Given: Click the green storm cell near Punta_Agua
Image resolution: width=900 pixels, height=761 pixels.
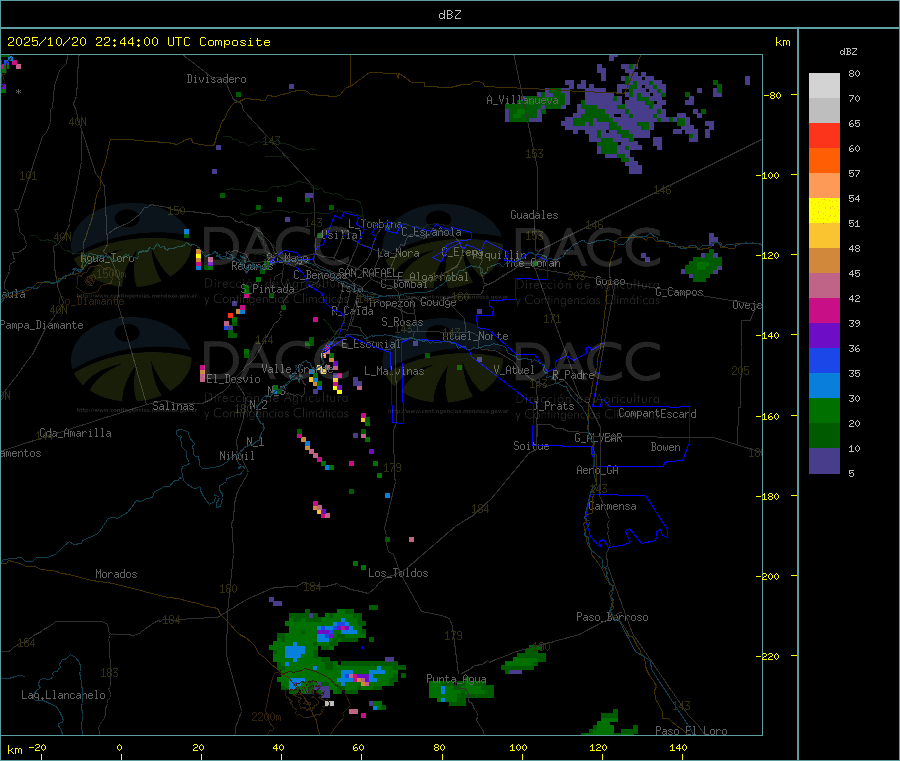Looking at the screenshot, I should click(459, 692).
